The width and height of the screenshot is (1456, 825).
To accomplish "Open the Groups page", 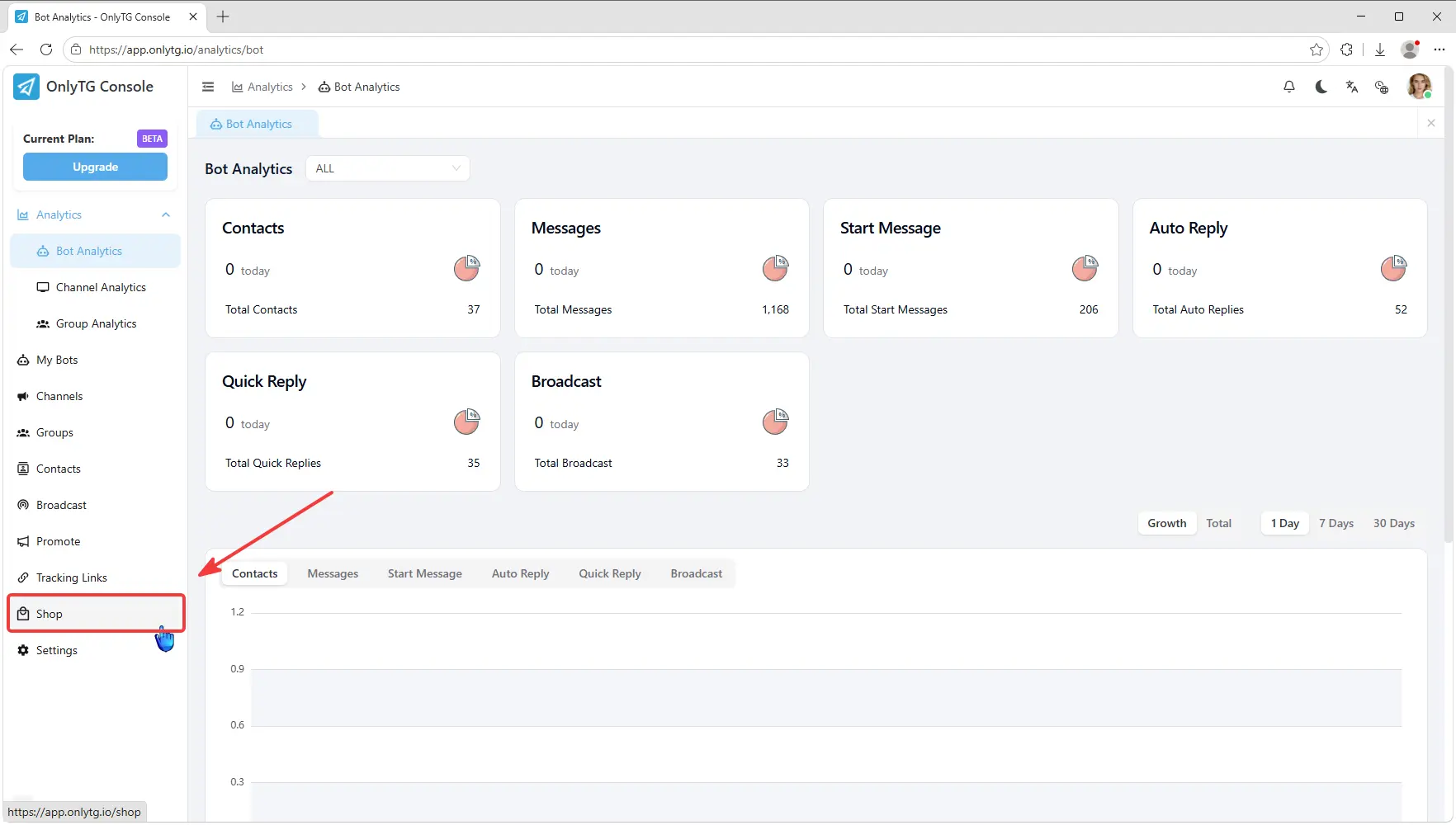I will (96, 432).
